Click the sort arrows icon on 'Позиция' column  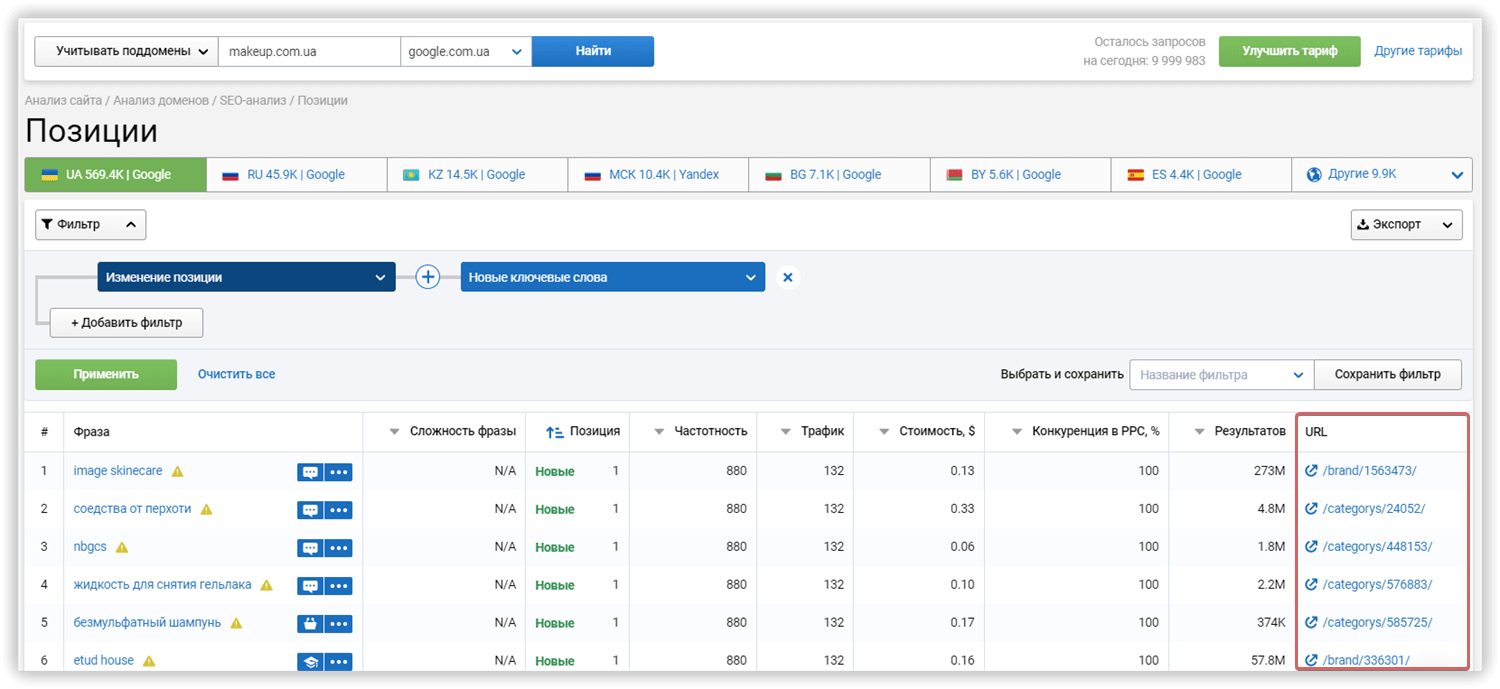pos(555,432)
